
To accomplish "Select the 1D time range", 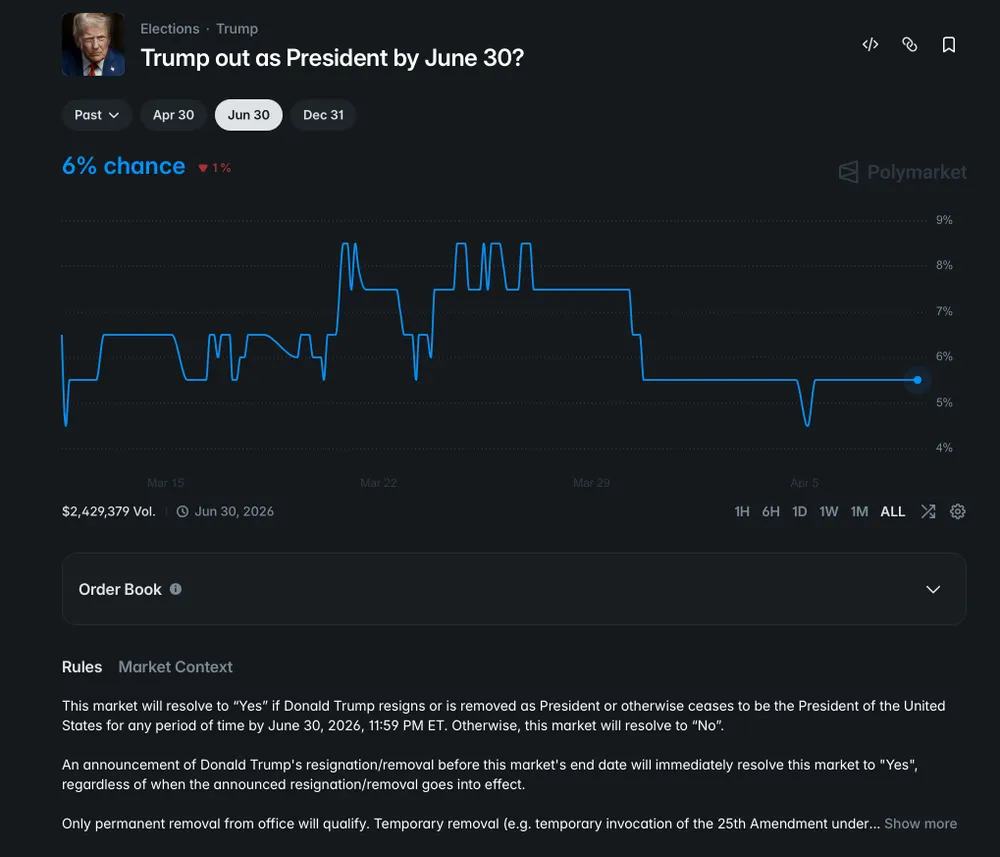I will (x=799, y=511).
